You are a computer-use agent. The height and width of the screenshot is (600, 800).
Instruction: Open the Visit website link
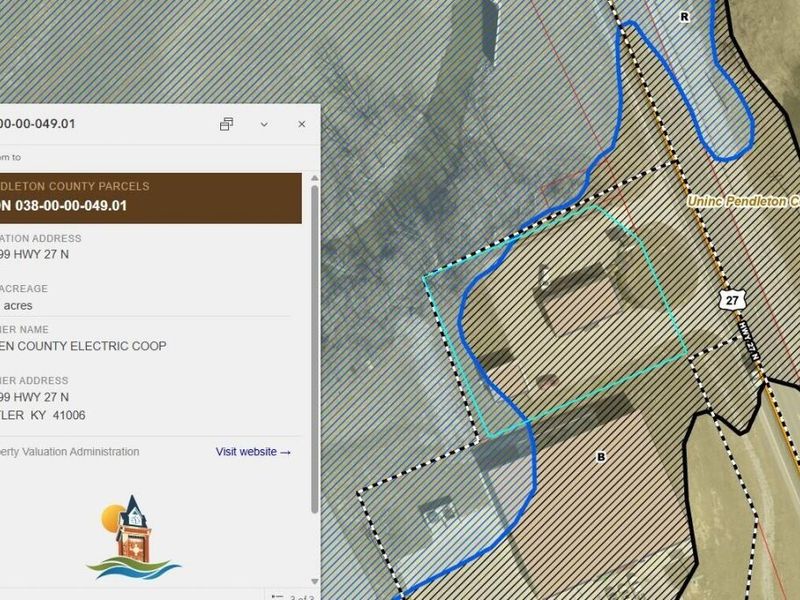(253, 452)
